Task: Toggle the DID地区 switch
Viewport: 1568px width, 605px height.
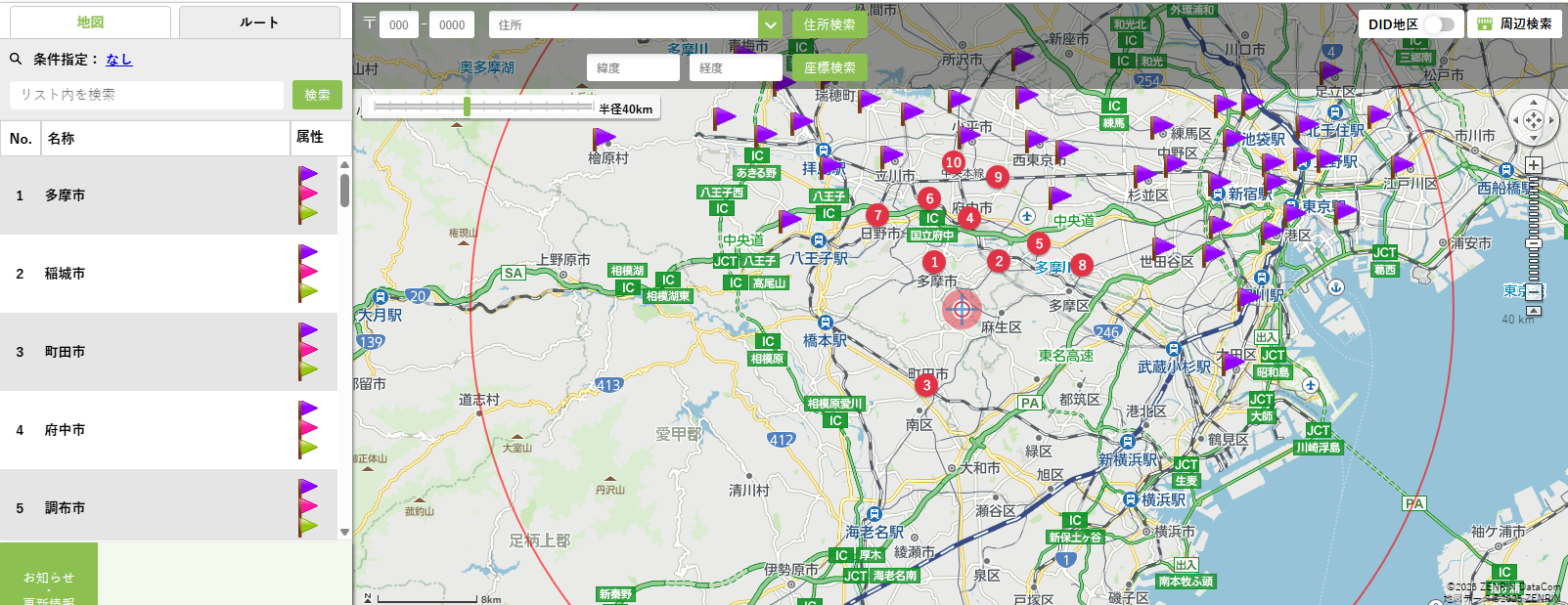Action: pos(1439,24)
